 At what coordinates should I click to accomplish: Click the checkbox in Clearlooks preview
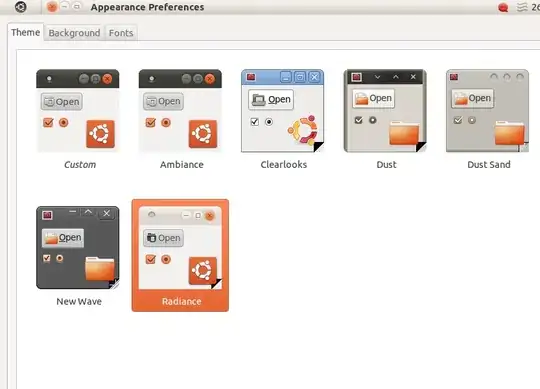(255, 122)
